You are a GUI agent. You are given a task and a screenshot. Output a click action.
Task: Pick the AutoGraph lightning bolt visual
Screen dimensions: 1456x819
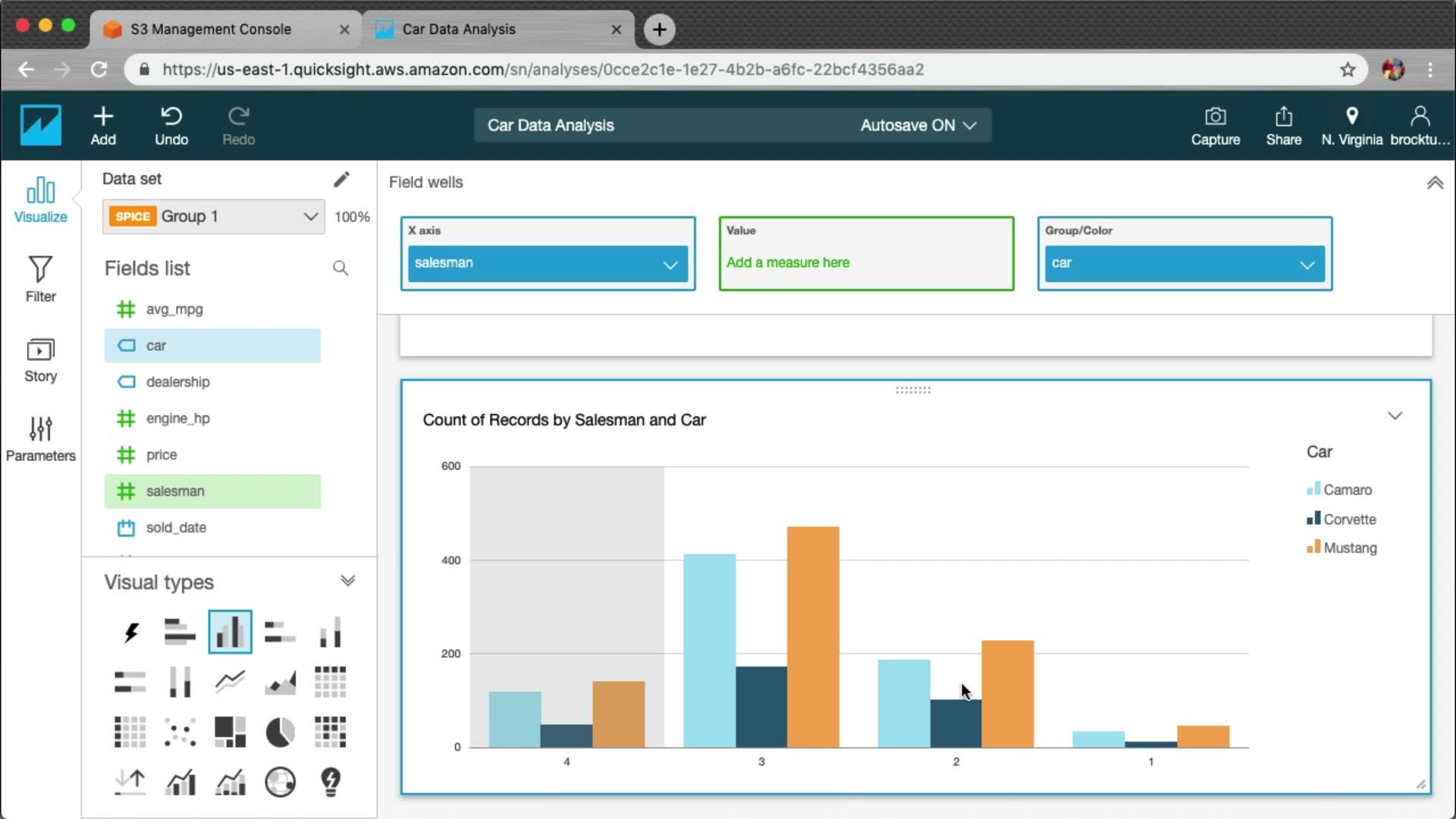[x=130, y=632]
